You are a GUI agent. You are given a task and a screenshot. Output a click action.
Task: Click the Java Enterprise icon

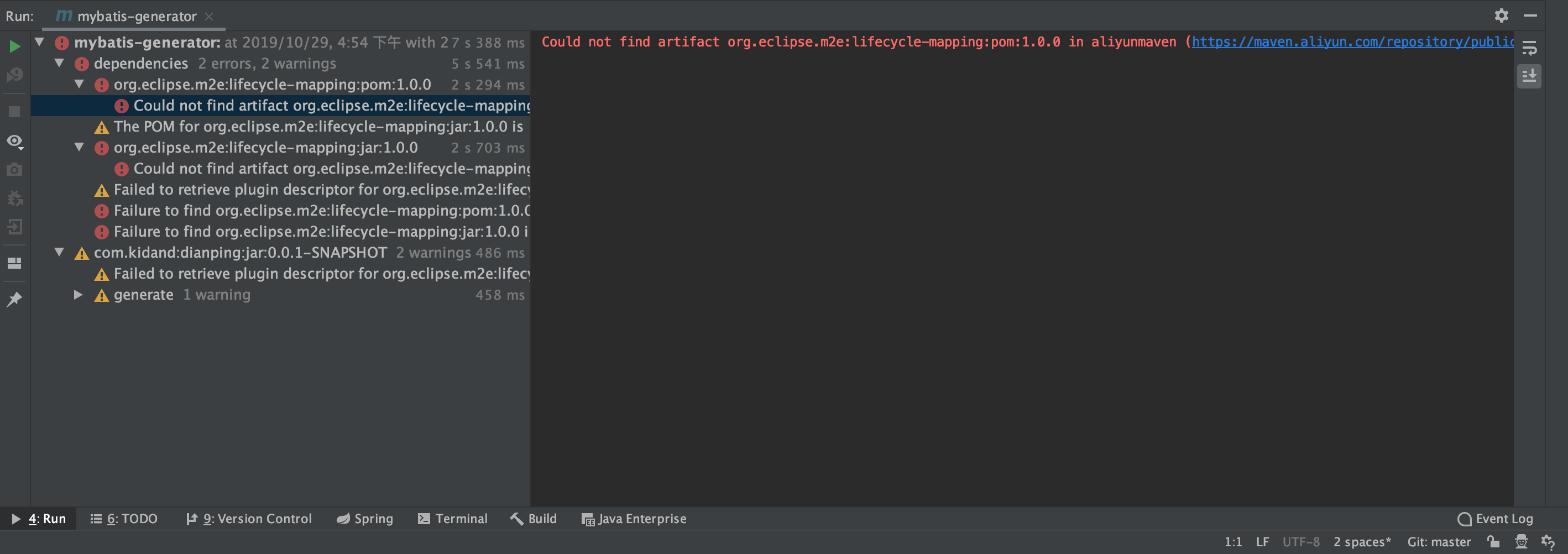(587, 519)
